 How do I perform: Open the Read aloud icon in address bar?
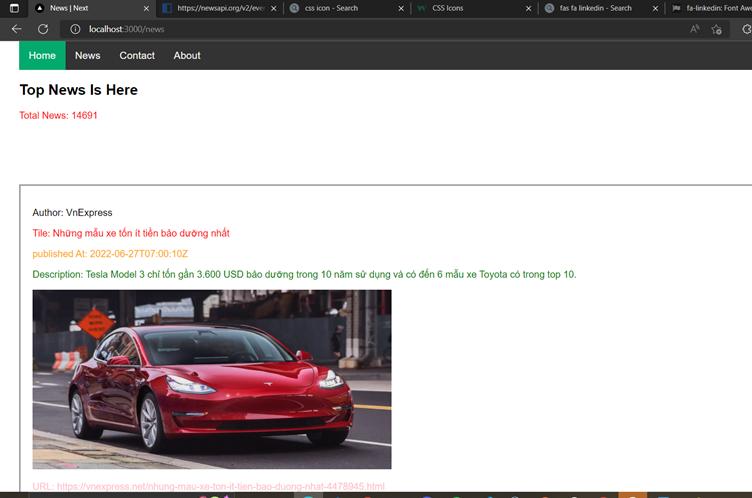point(694,29)
